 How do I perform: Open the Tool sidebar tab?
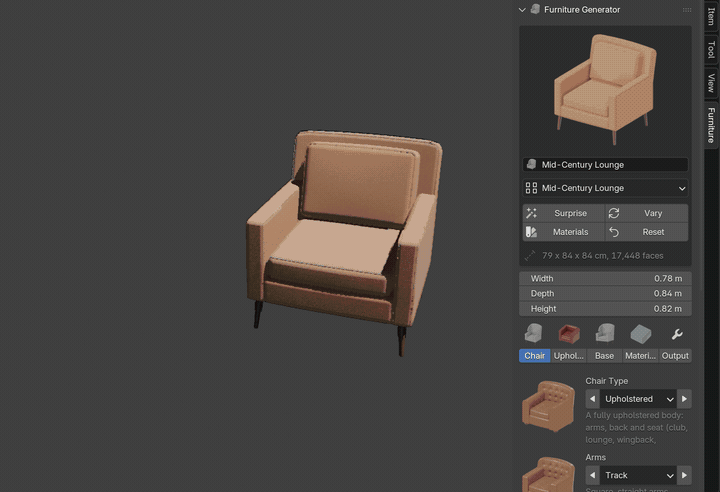711,50
